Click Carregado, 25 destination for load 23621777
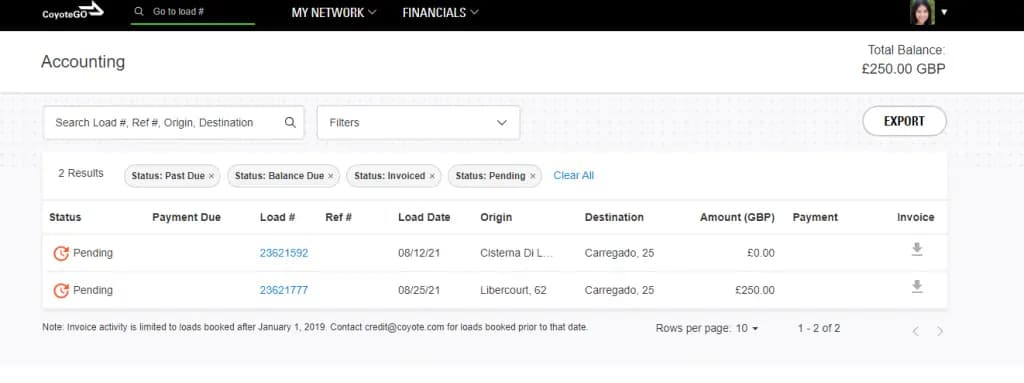This screenshot has height=383, width=1024. pos(619,290)
